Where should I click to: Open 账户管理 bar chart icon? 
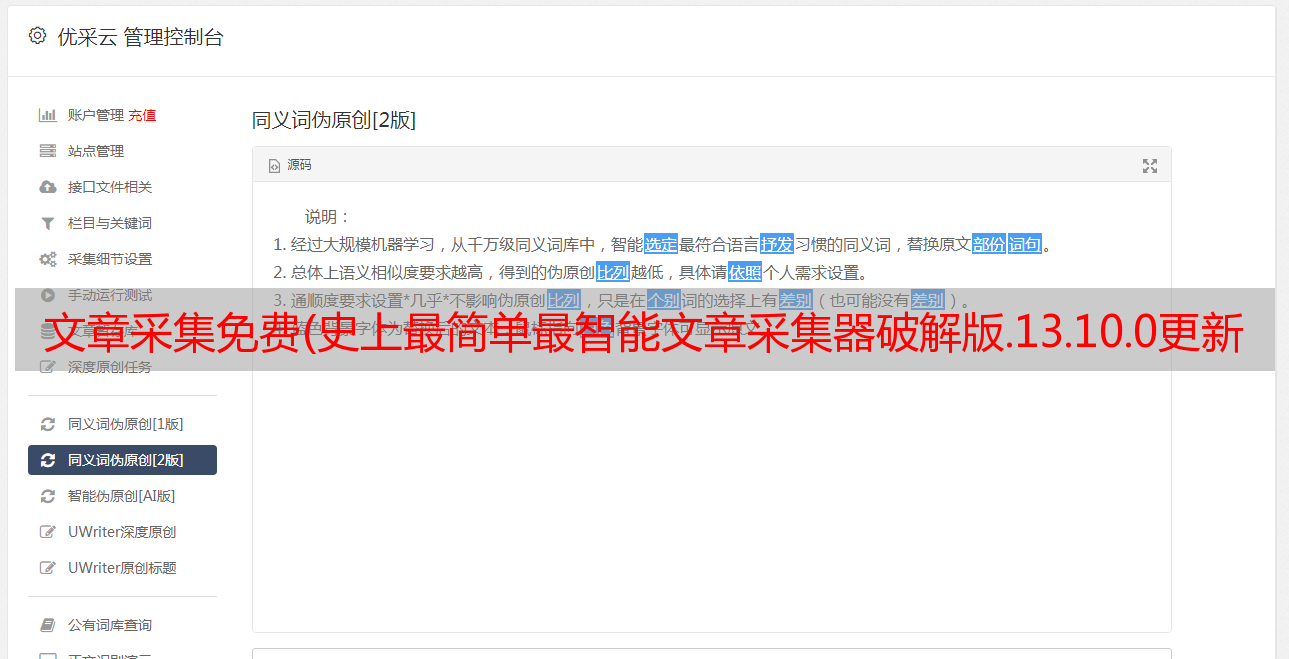point(47,115)
